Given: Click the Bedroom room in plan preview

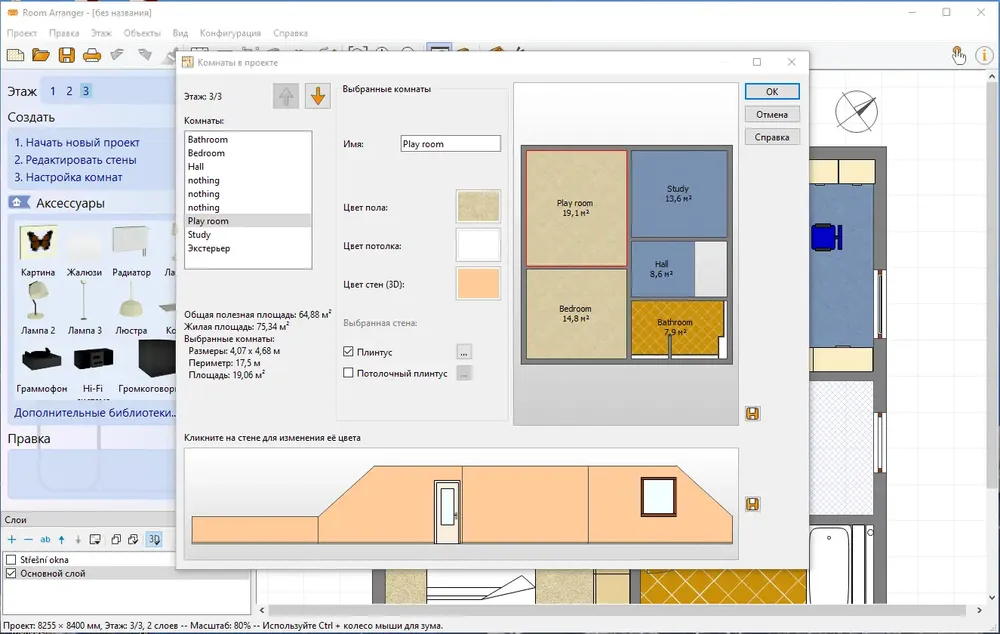Looking at the screenshot, I should (x=576, y=313).
